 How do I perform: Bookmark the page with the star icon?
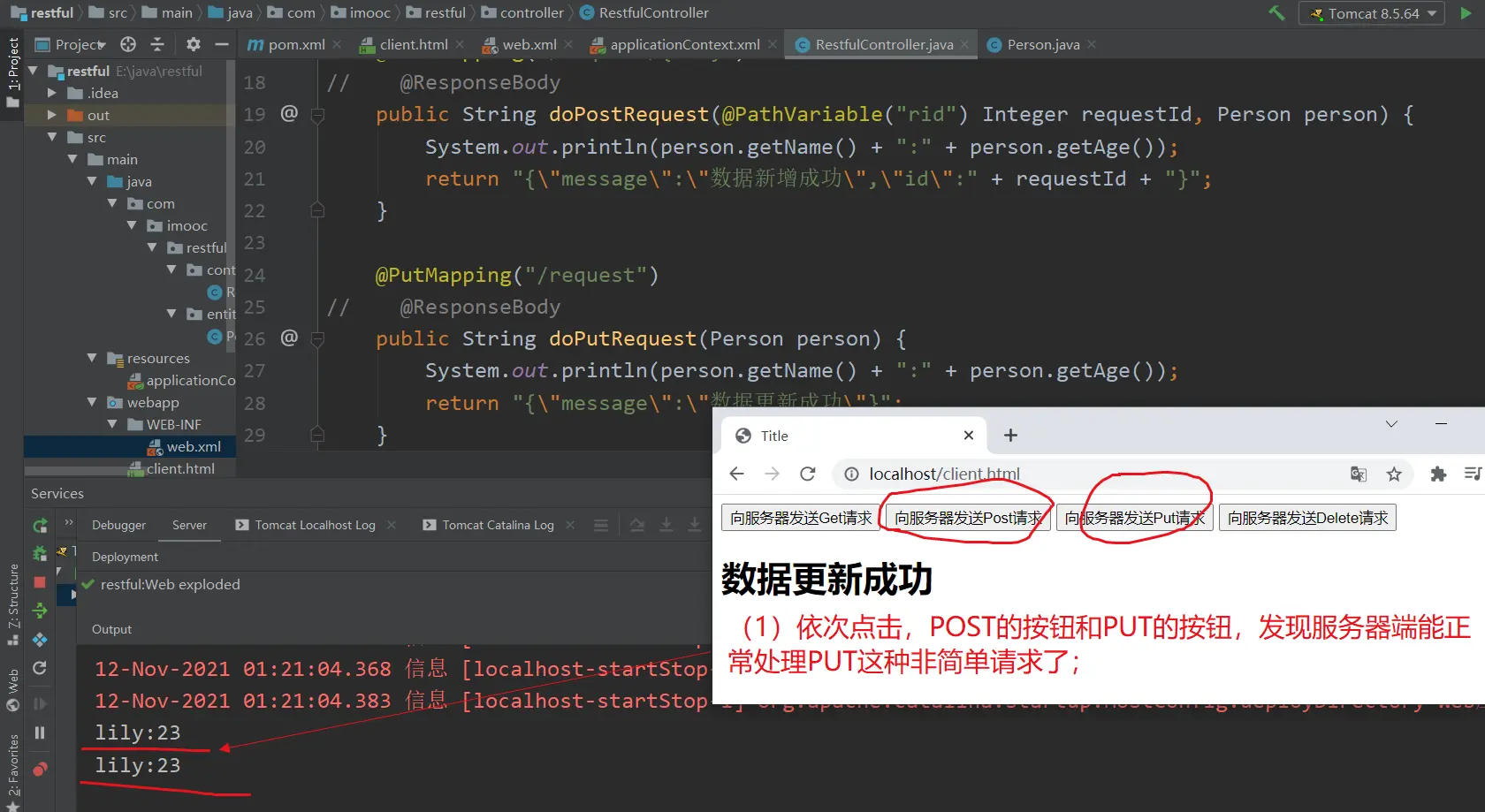[1394, 474]
